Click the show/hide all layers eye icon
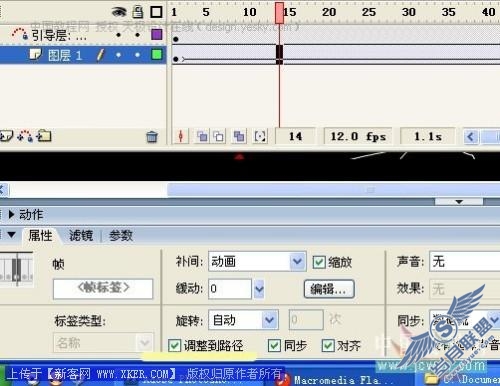 (119, 12)
